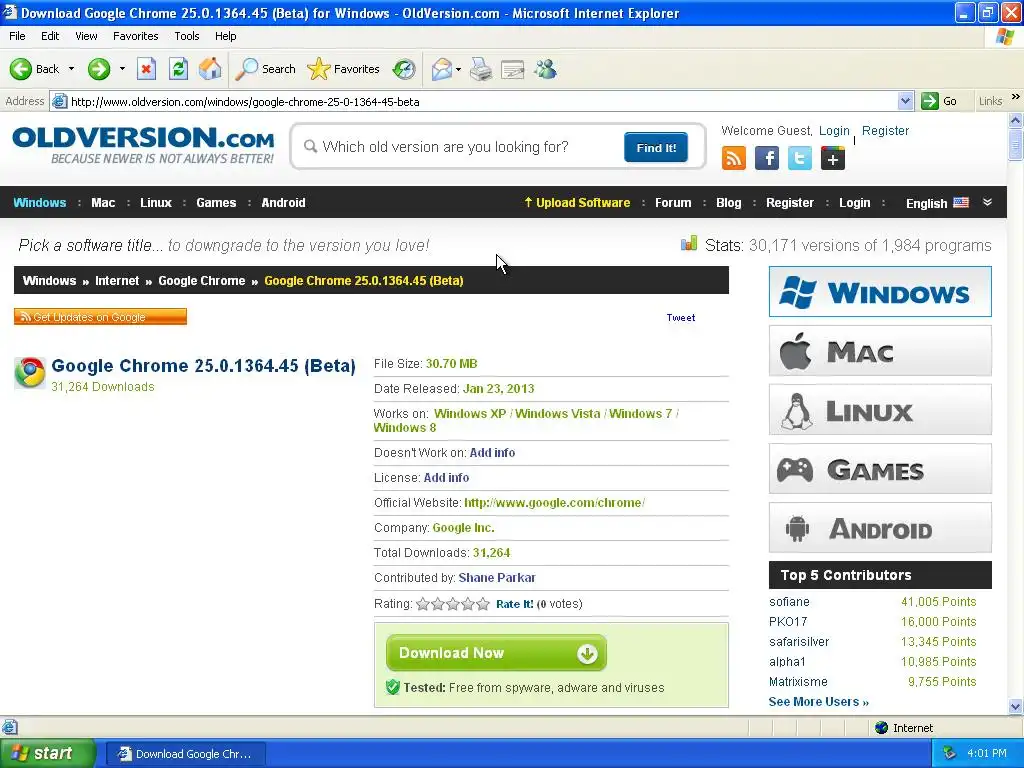Click Get Updates on Google button

coord(101,317)
